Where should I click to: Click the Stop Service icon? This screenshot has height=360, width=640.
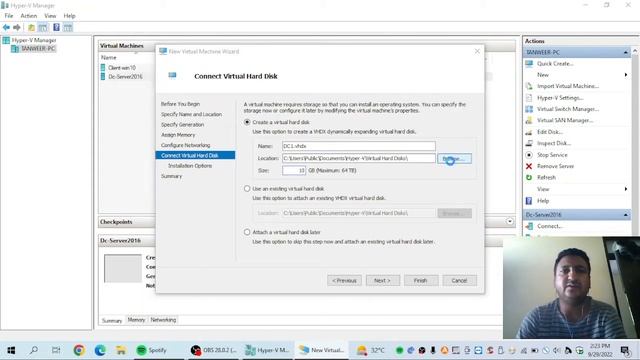click(x=529, y=155)
